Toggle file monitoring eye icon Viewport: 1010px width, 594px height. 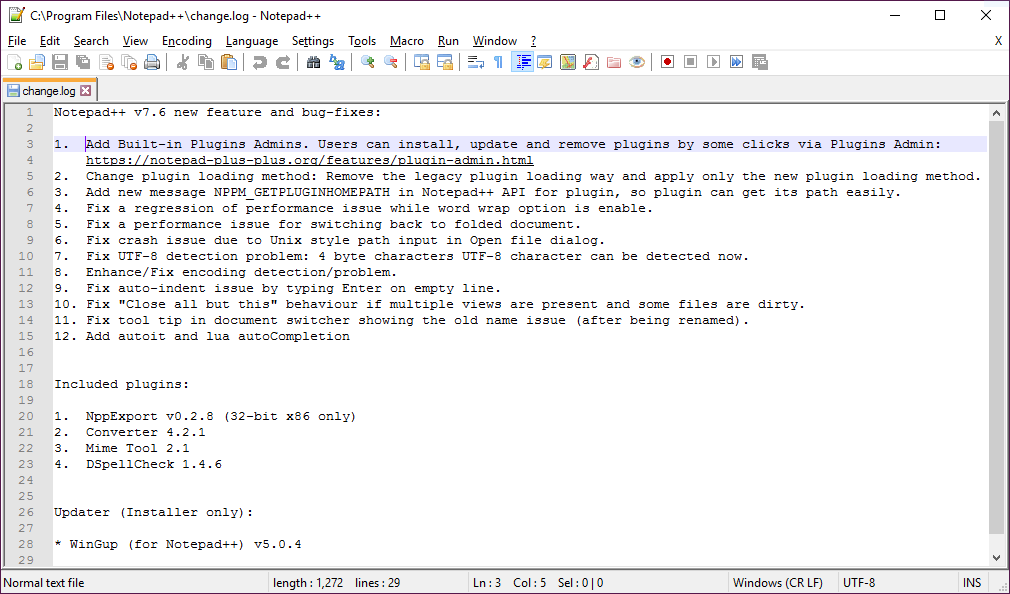(x=637, y=62)
